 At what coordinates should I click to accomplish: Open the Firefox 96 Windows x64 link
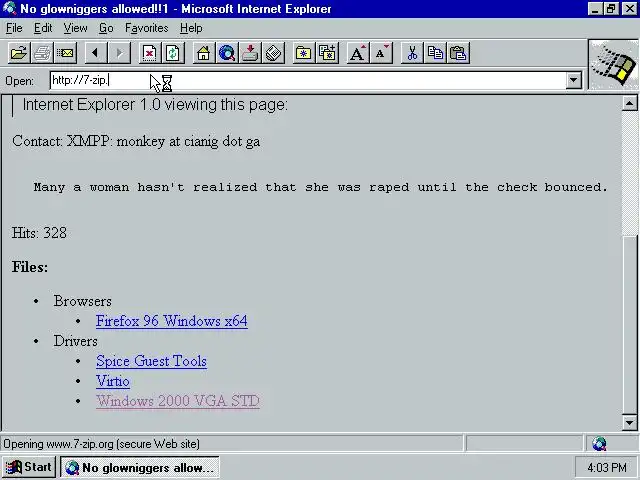pos(171,321)
